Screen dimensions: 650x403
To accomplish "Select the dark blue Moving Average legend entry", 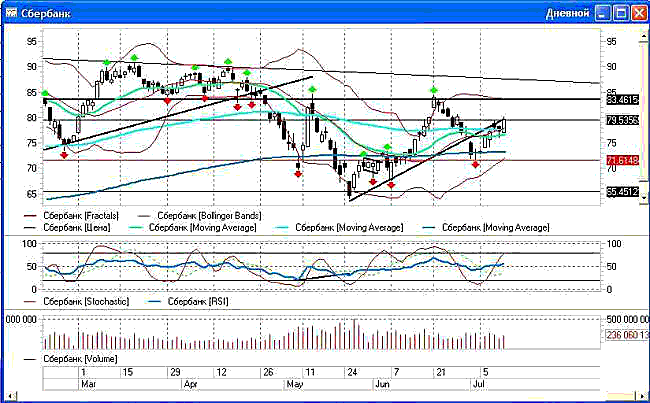I will (x=486, y=228).
